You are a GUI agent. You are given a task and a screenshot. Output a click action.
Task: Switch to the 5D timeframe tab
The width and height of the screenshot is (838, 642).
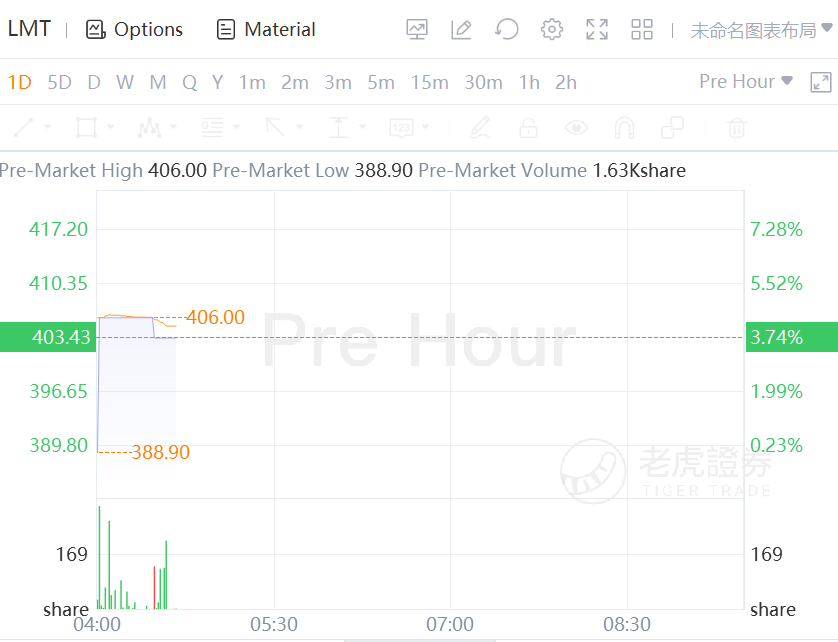point(60,82)
